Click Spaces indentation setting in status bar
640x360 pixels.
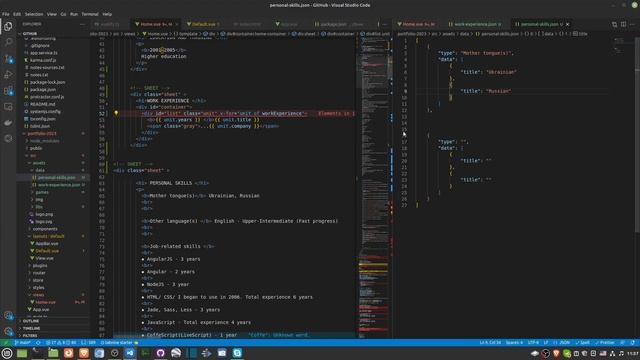(514, 342)
